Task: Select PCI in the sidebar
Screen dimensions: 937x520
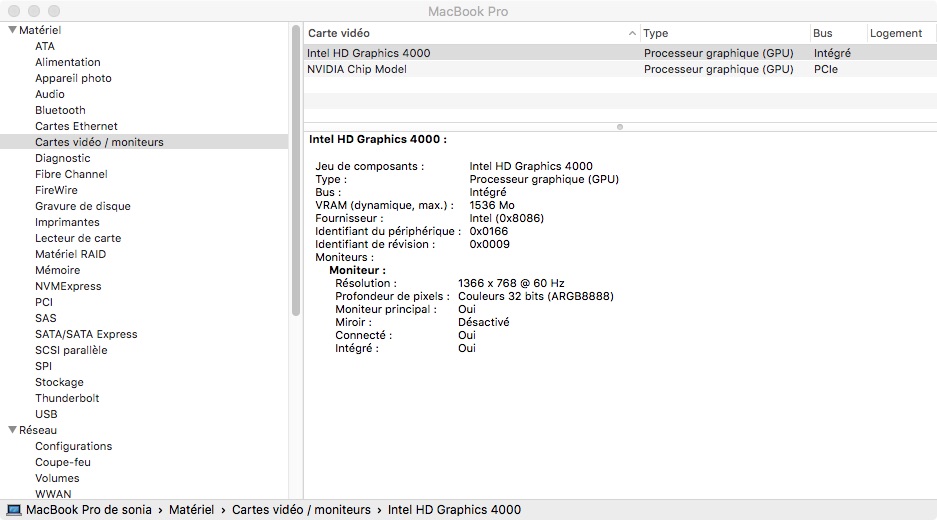Action: [x=44, y=302]
